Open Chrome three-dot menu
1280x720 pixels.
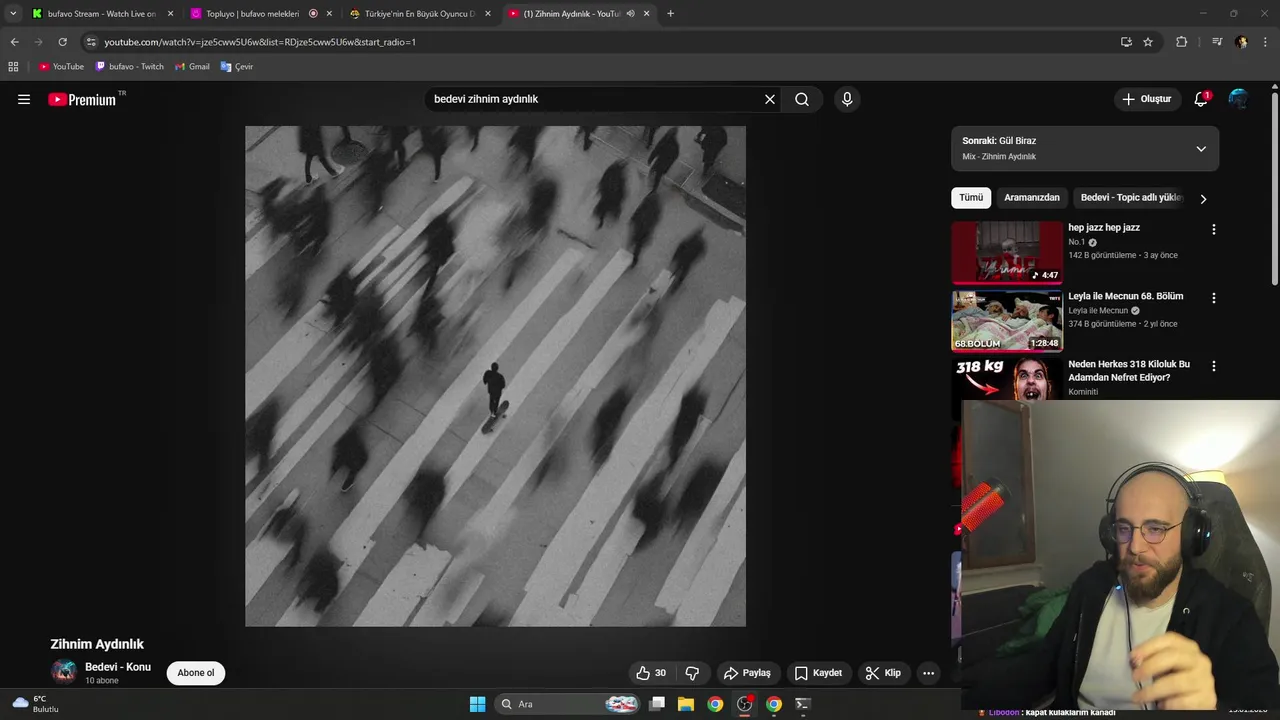coord(1266,42)
